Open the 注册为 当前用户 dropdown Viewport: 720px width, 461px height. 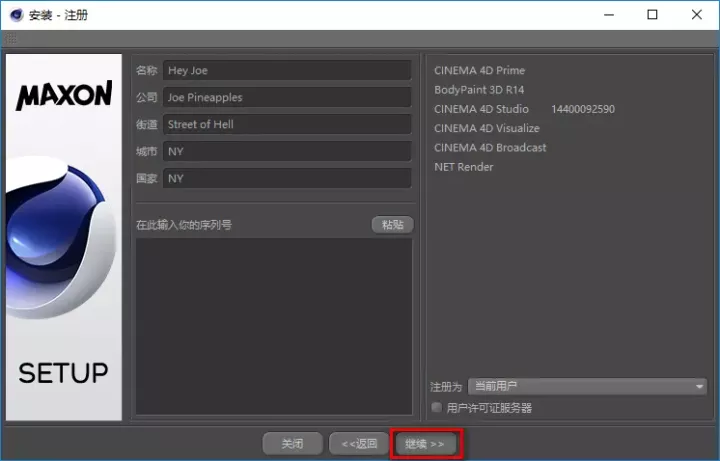coord(587,386)
